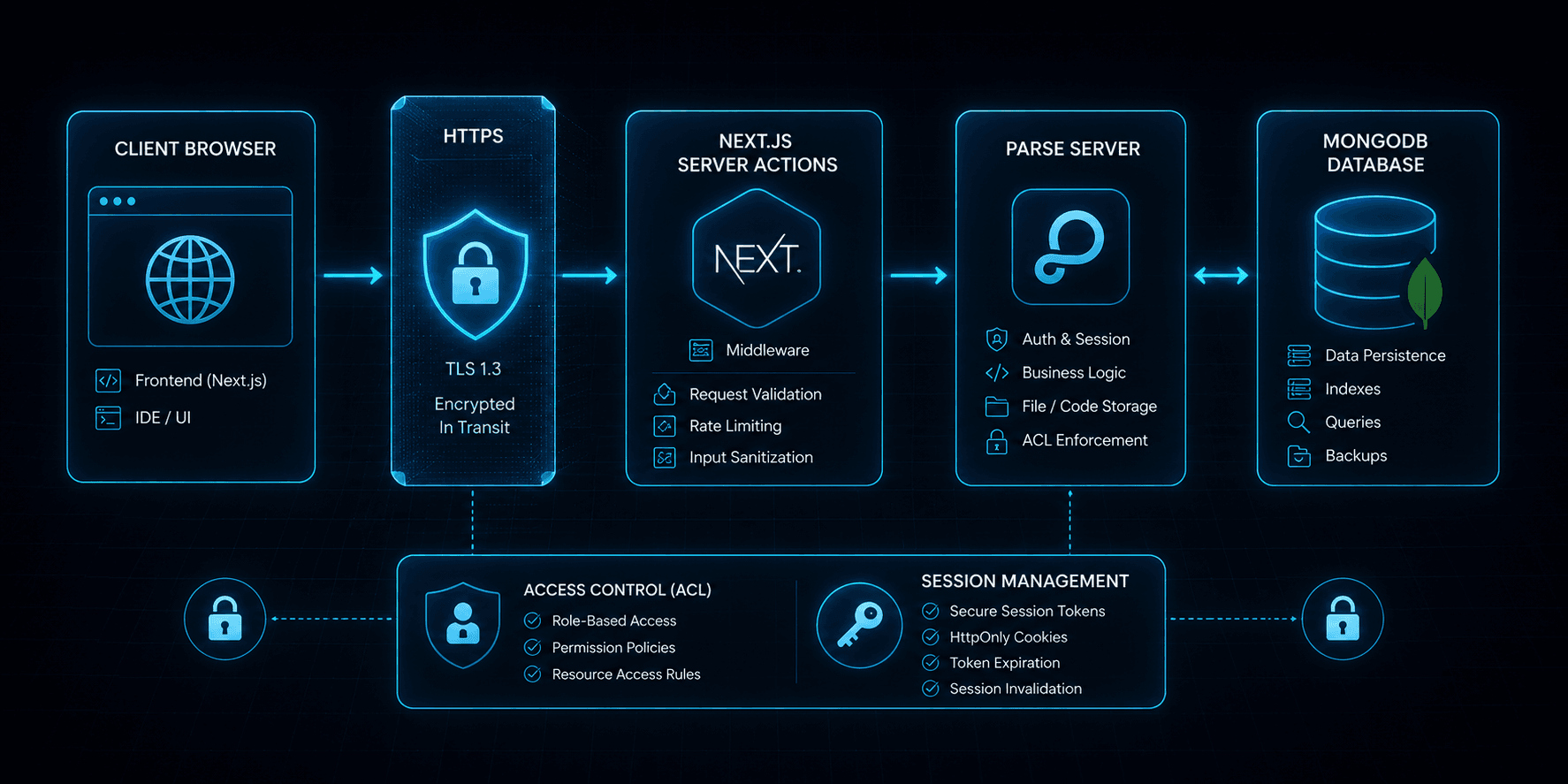Click the green MongoDB leaf icon

1425,293
